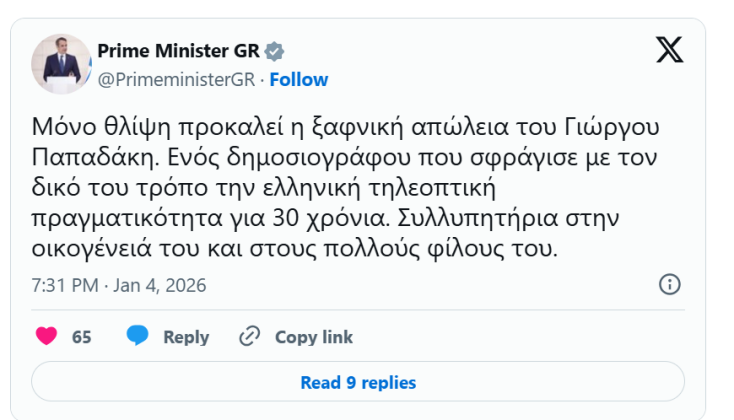This screenshot has width=734, height=420.
Task: Click the blue reply speech bubble icon
Action: tap(138, 337)
